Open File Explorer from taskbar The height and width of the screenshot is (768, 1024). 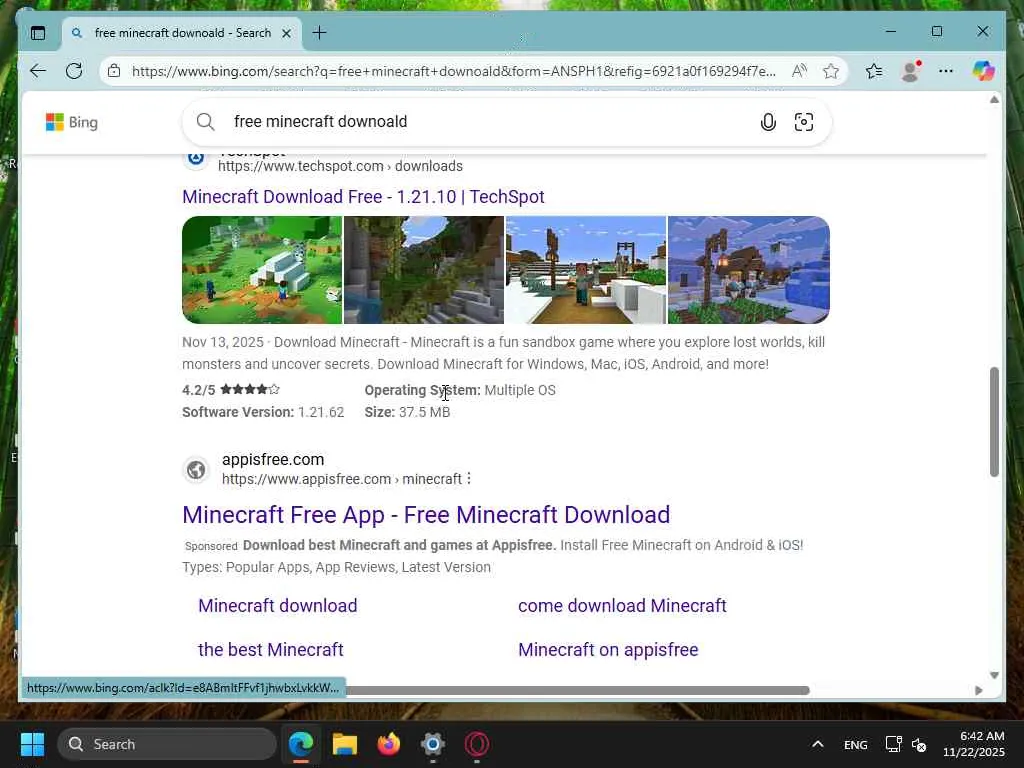[x=345, y=744]
